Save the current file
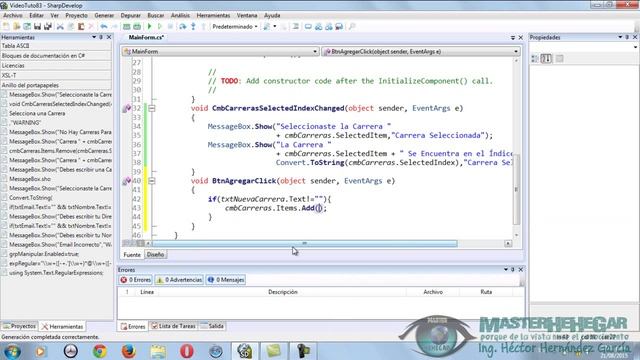 (38, 27)
